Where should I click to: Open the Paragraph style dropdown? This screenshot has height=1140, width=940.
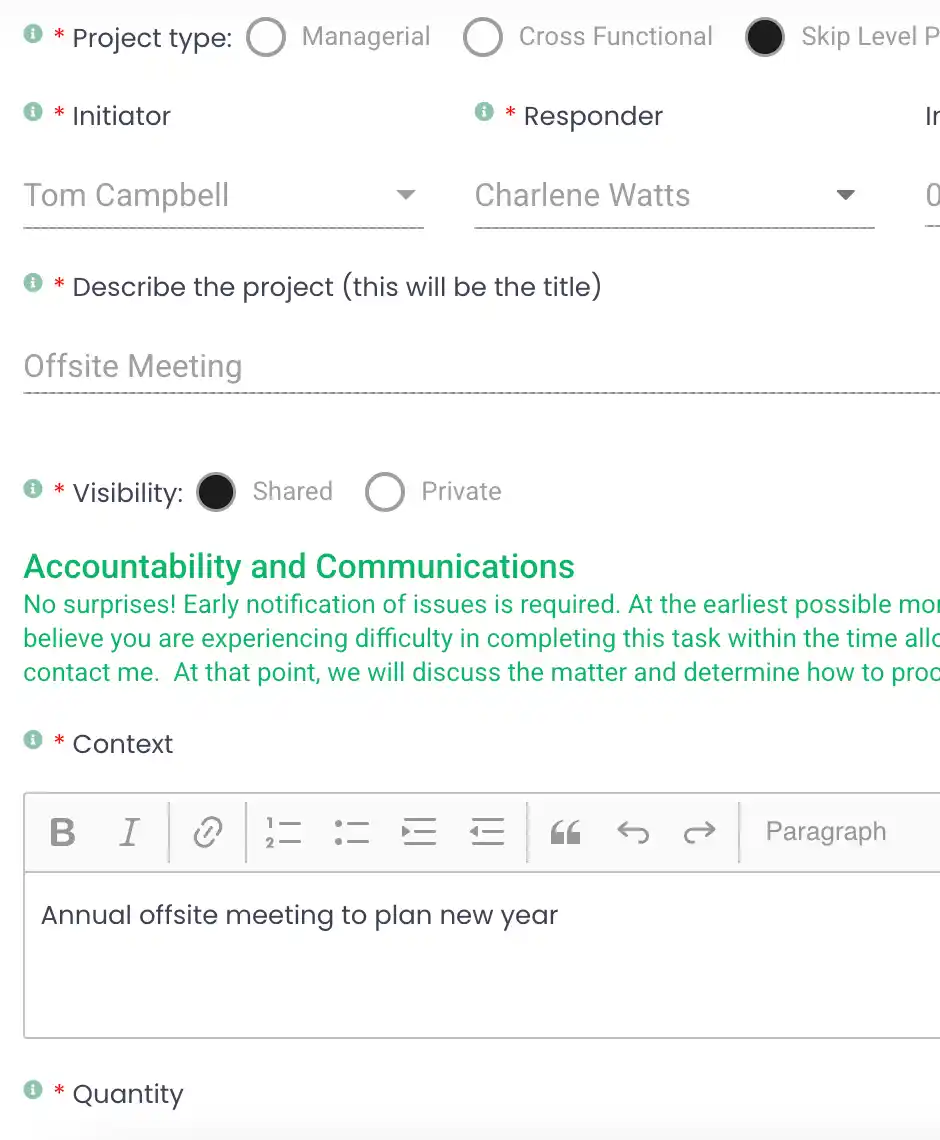825,831
